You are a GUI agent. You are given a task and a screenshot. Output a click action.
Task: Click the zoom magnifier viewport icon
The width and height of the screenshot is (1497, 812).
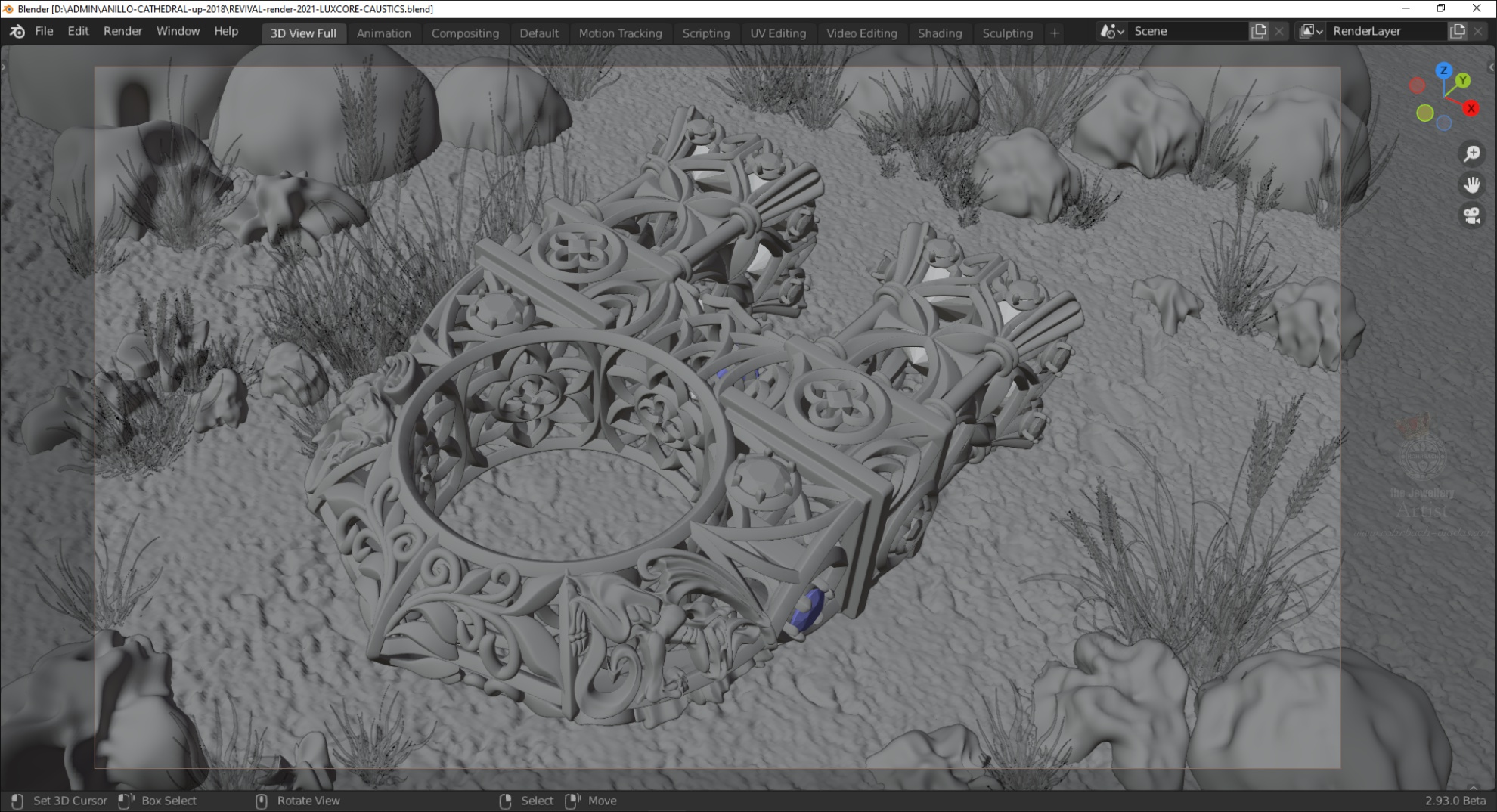pyautogui.click(x=1471, y=154)
